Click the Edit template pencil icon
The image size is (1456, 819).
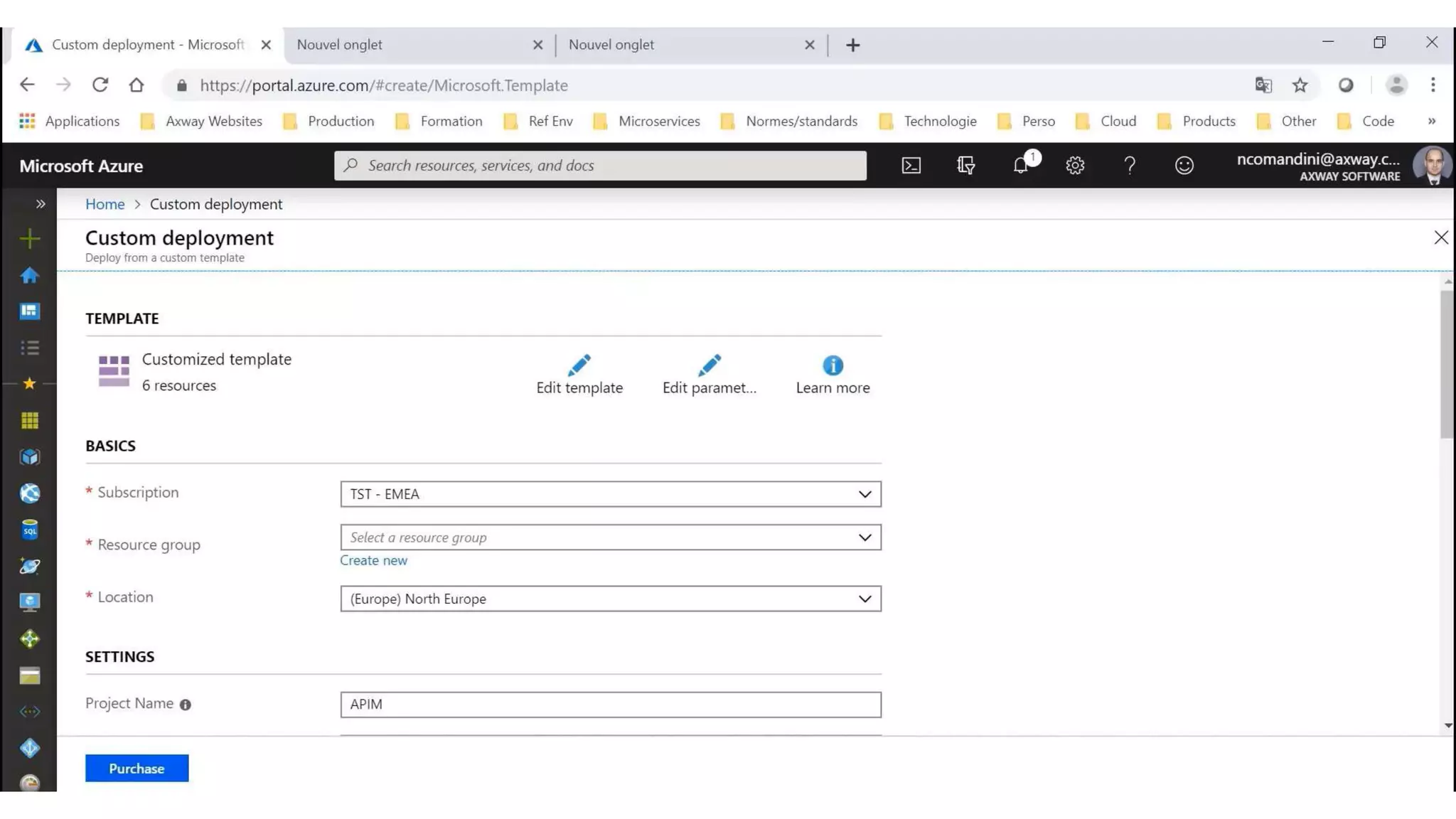[x=579, y=365]
